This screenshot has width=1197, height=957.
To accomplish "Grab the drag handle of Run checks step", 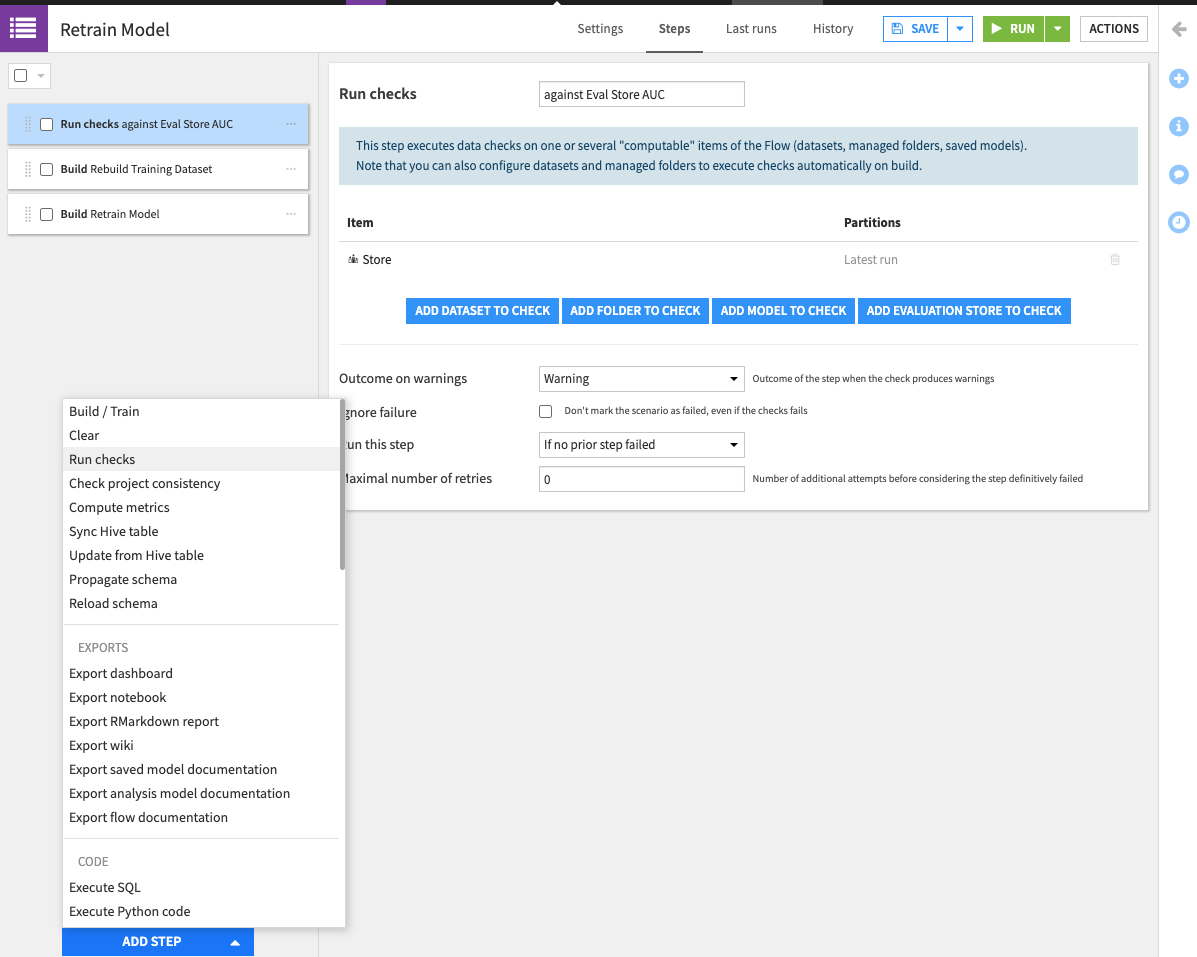I will pos(27,124).
